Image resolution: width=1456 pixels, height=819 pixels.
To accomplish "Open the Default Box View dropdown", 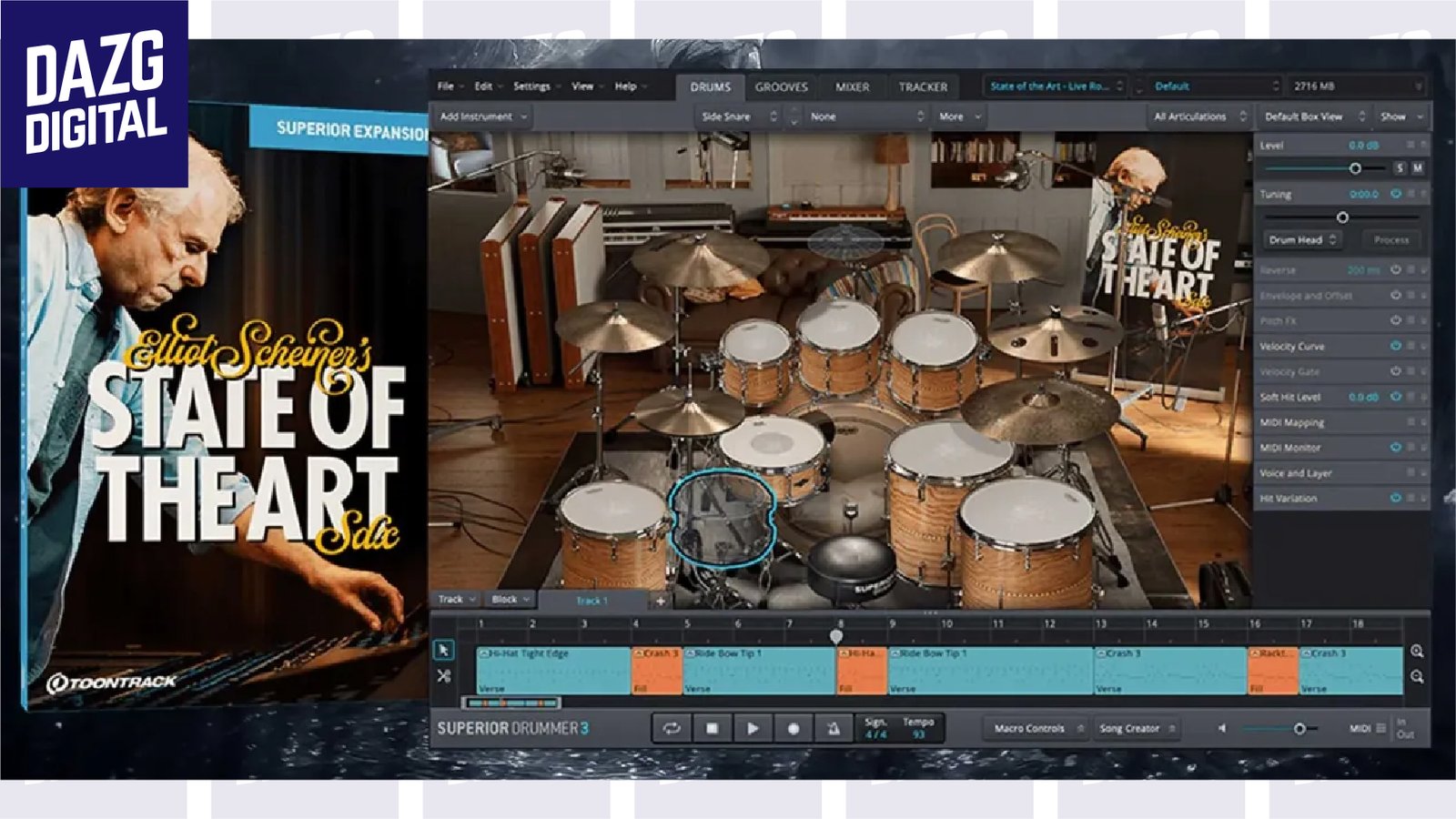I will tap(1314, 116).
